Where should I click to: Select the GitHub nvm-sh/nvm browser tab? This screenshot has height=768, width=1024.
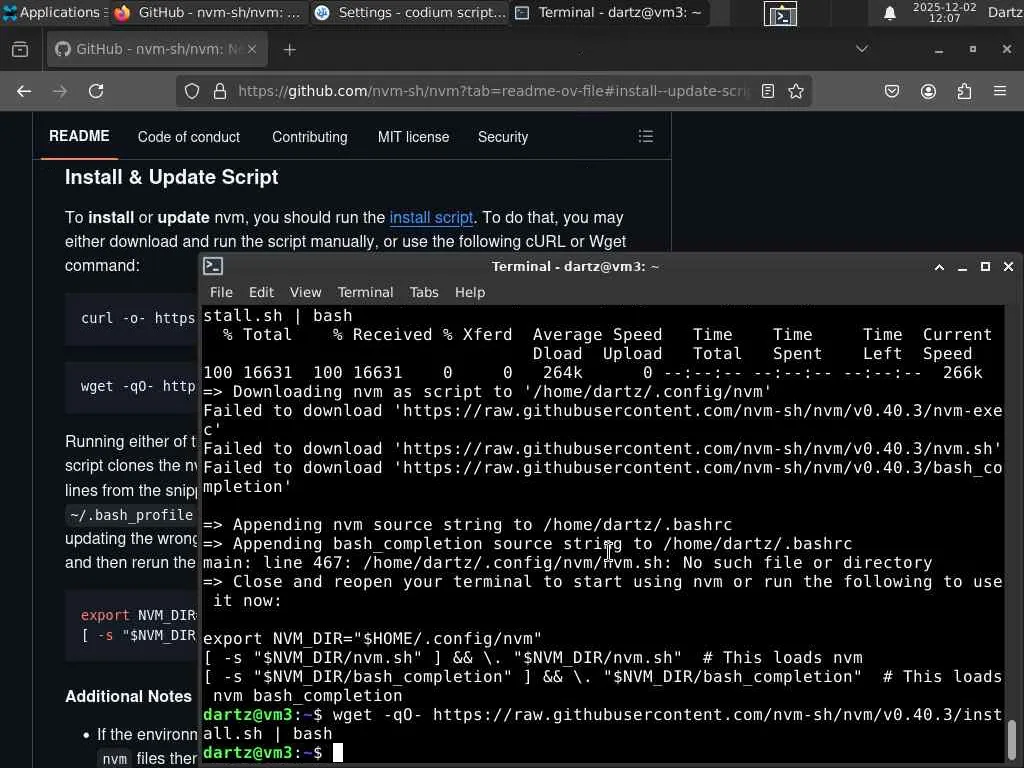point(157,49)
